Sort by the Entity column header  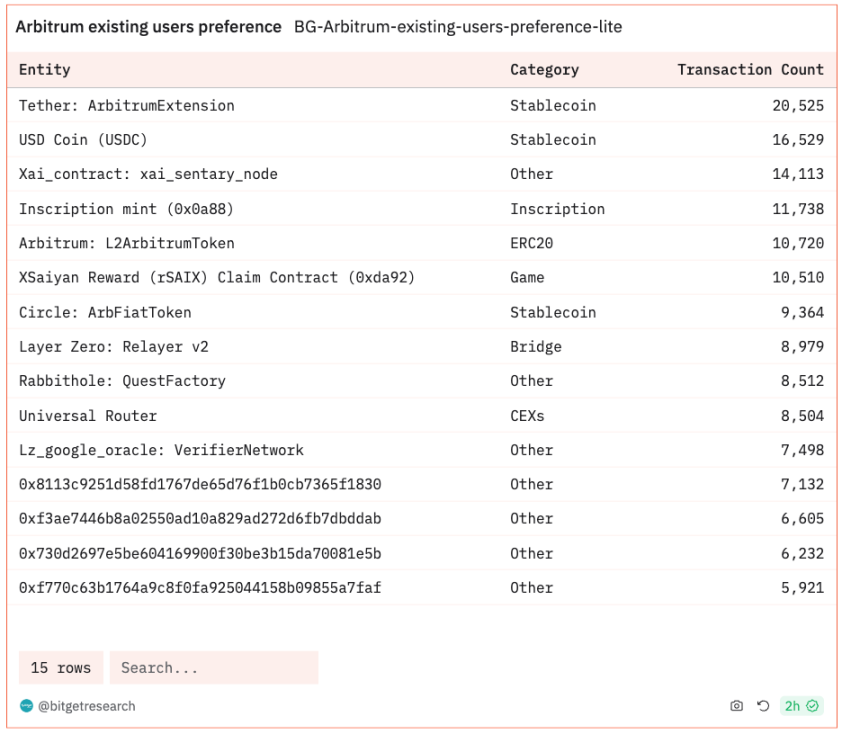(45, 69)
